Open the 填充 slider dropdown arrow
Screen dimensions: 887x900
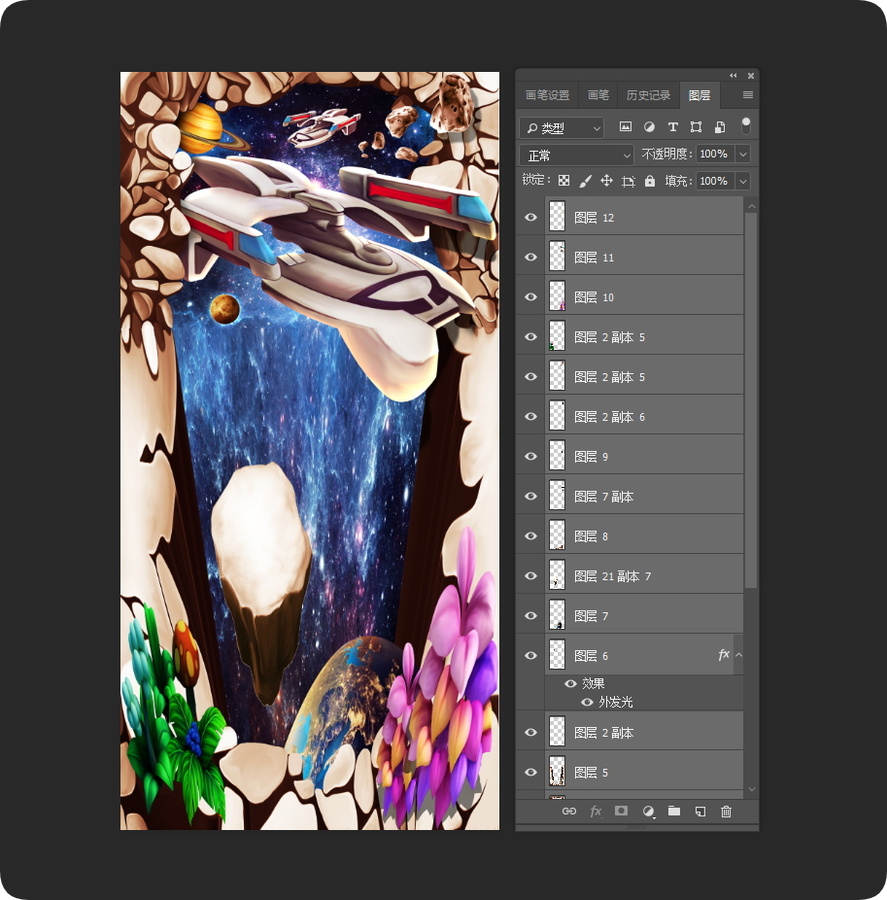point(743,181)
